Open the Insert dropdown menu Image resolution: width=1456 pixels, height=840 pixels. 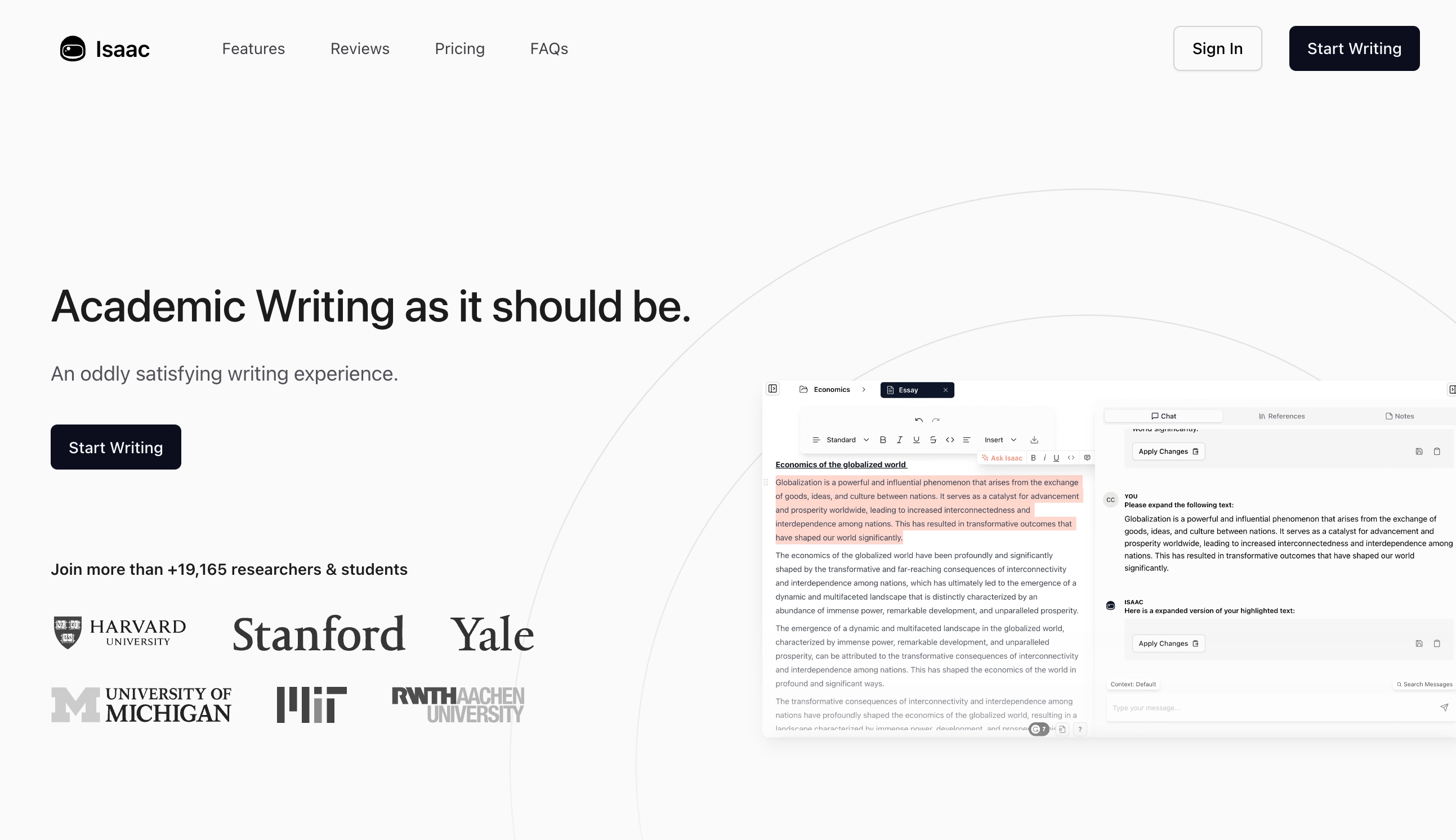(1001, 440)
